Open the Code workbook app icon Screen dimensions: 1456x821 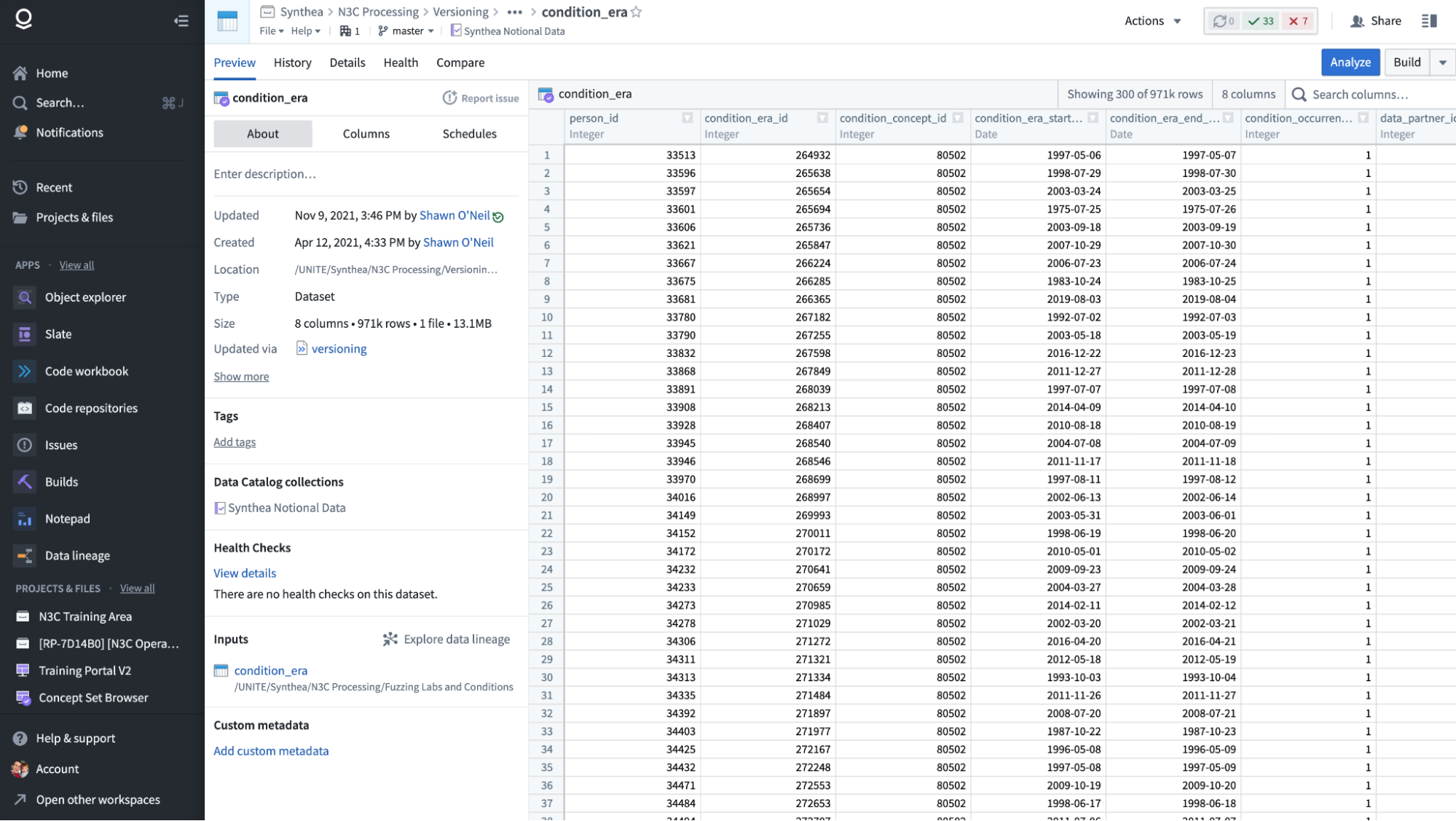25,372
